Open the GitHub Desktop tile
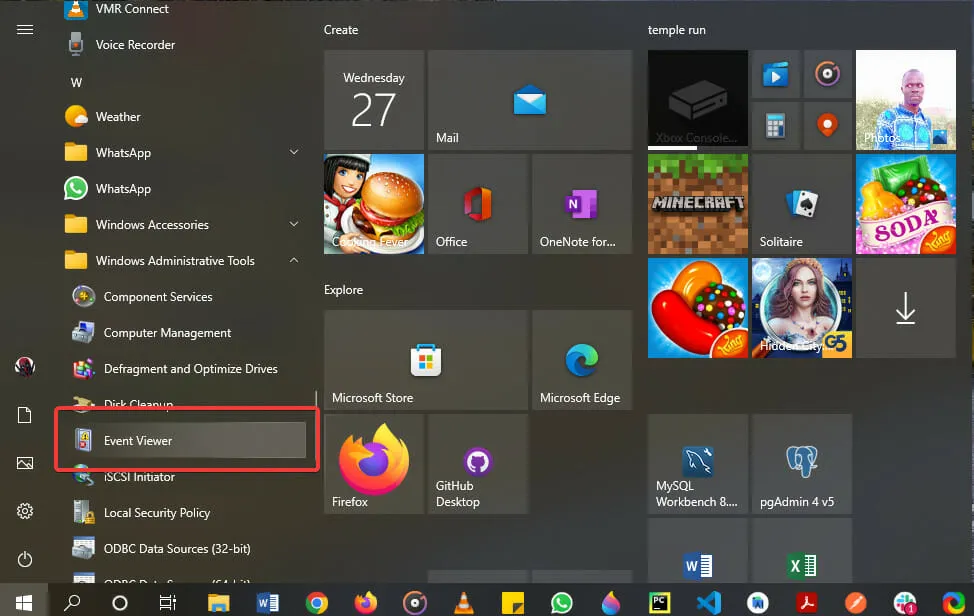 click(x=477, y=465)
